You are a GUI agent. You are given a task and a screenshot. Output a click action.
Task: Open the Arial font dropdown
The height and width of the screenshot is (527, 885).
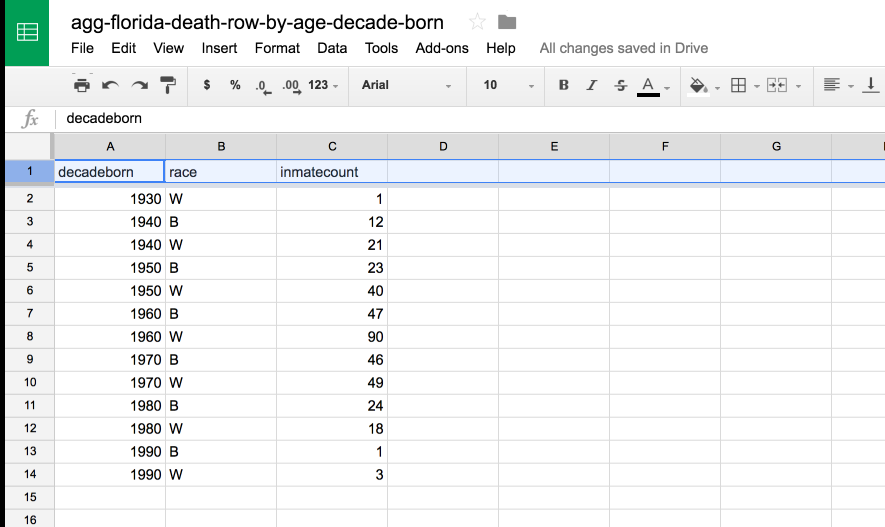407,85
